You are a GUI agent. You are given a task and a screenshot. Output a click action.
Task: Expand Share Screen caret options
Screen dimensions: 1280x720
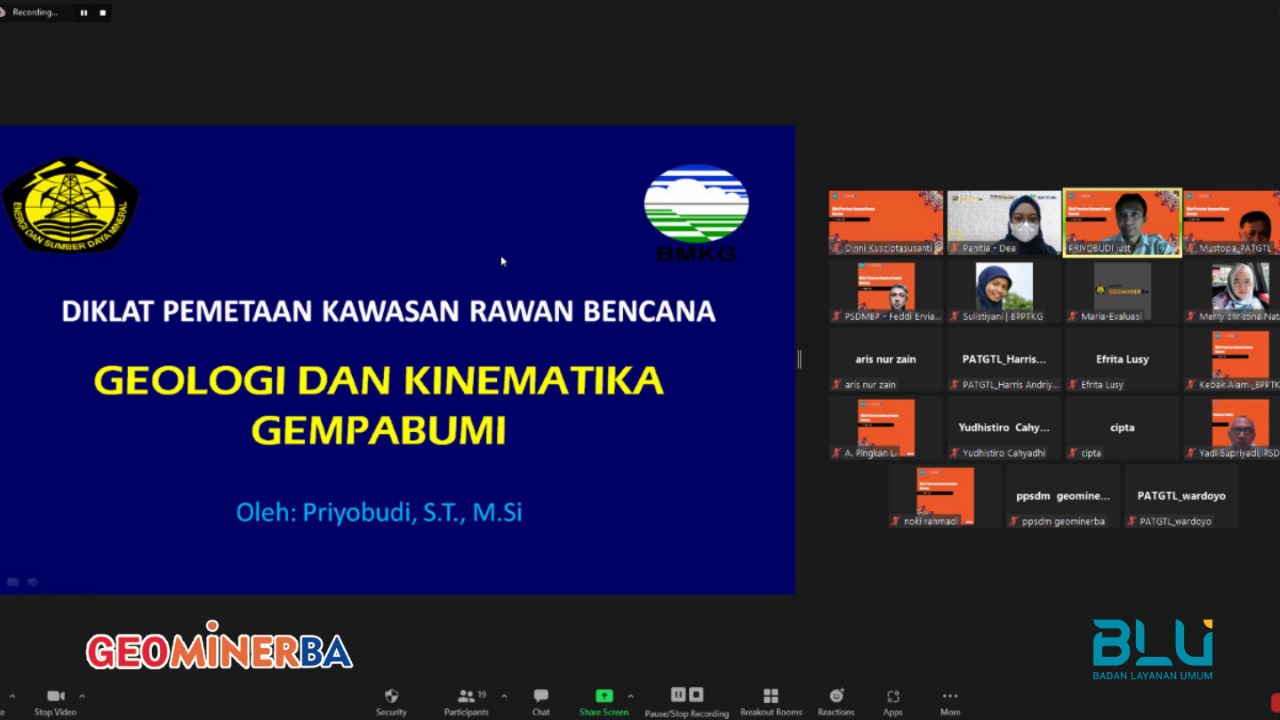point(630,696)
